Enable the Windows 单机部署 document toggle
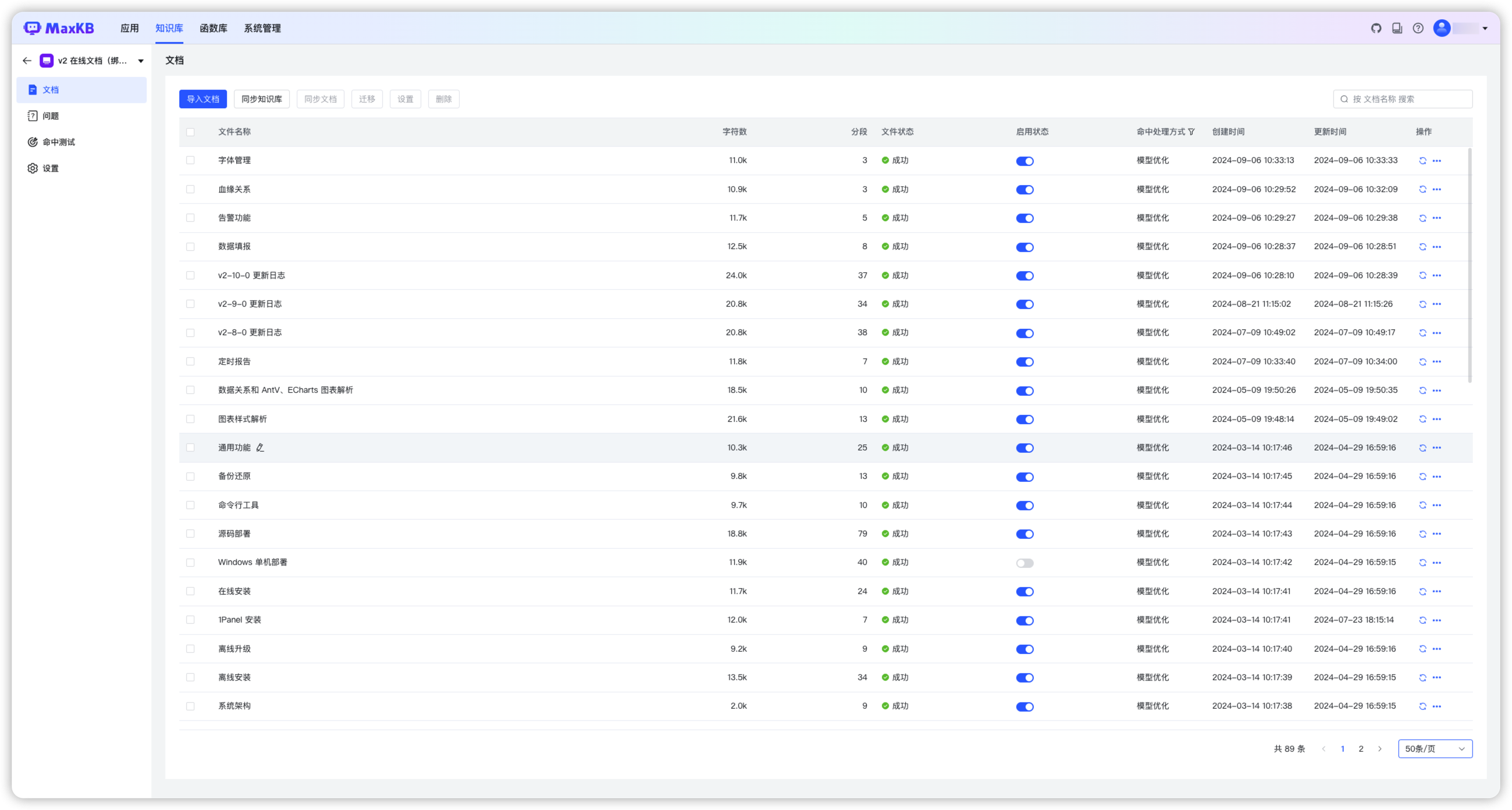This screenshot has height=810, width=1512. [x=1024, y=563]
